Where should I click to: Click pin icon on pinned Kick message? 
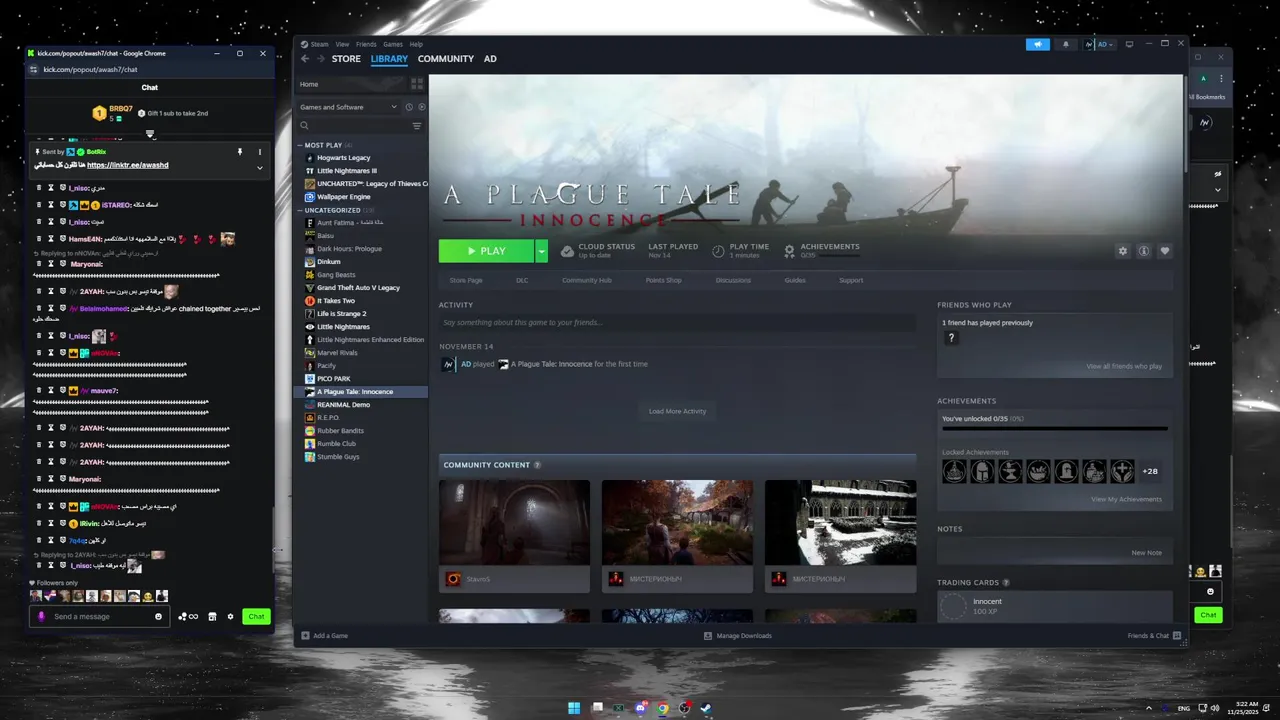pyautogui.click(x=240, y=152)
